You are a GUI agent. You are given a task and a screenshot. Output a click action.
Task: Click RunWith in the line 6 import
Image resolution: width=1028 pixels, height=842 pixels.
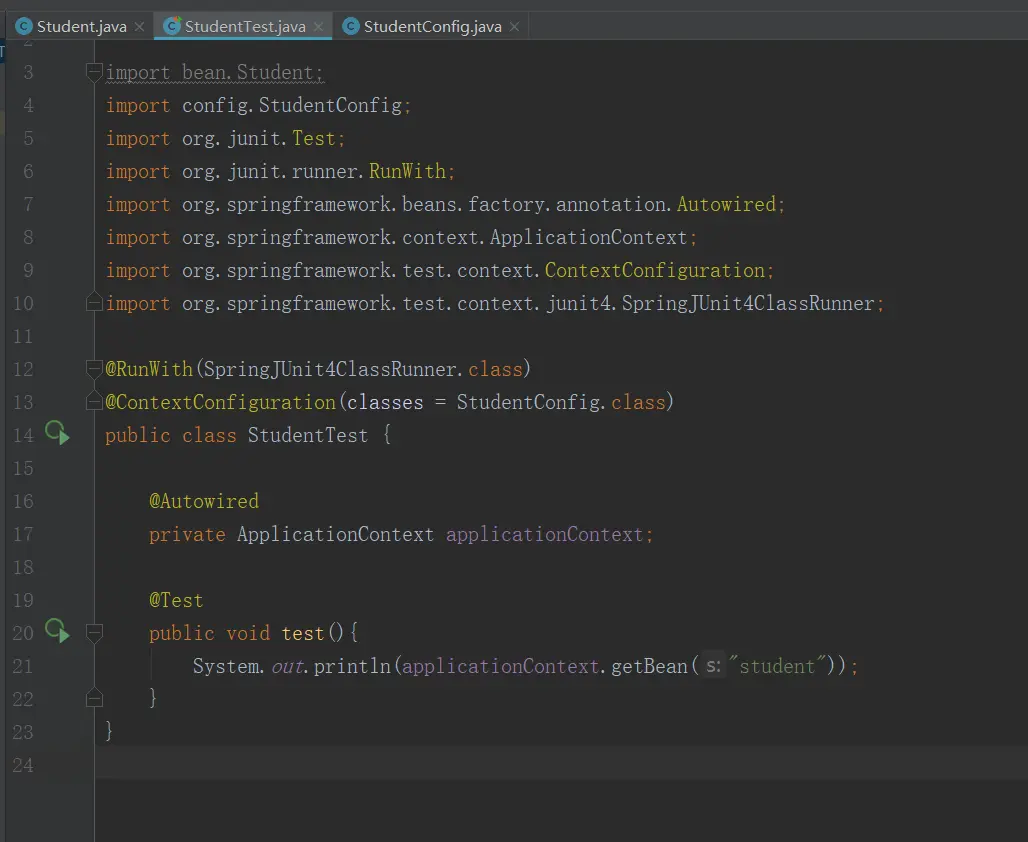coord(407,171)
